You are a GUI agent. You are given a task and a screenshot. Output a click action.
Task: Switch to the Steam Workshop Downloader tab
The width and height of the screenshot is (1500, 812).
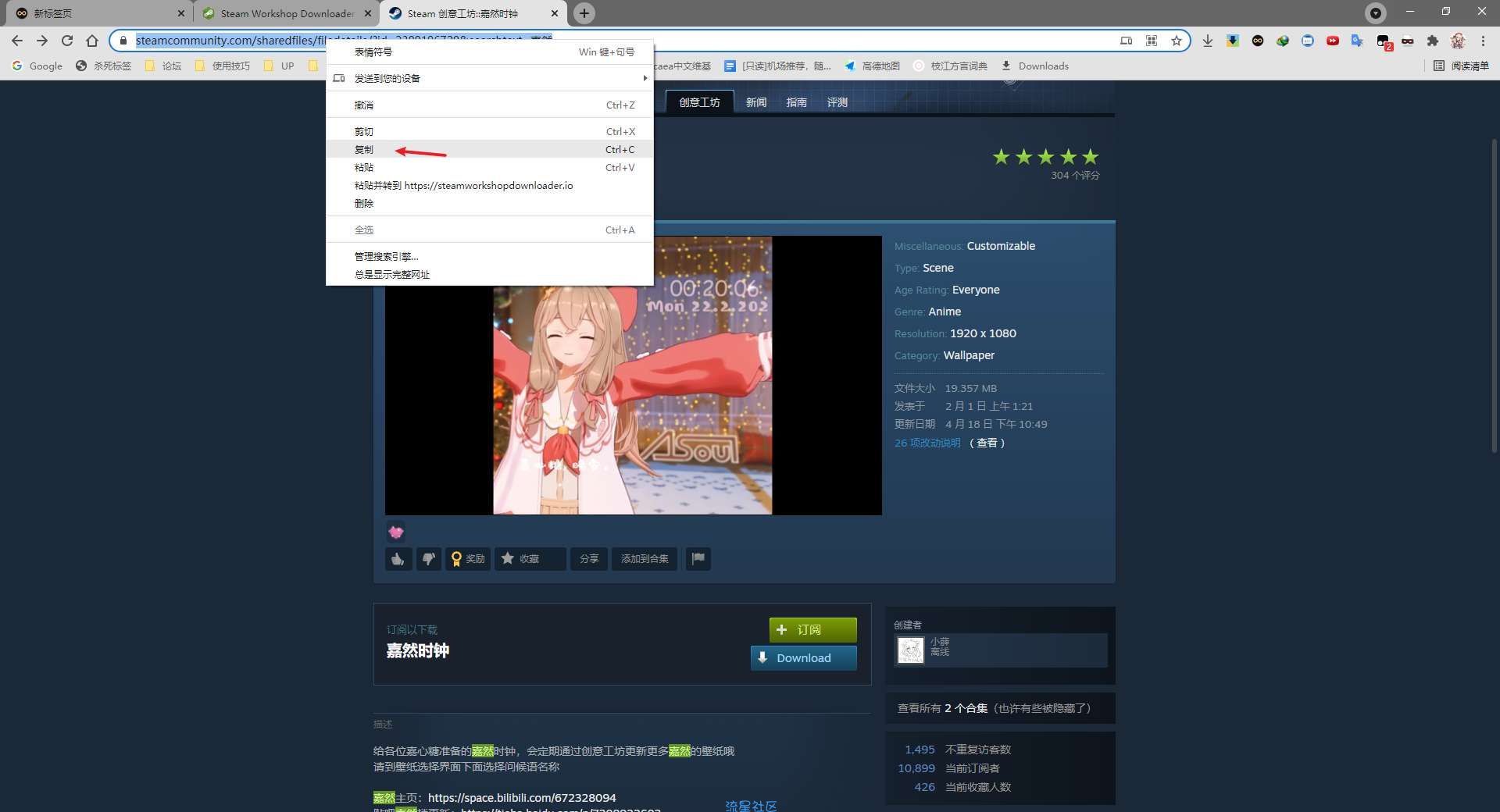286,13
